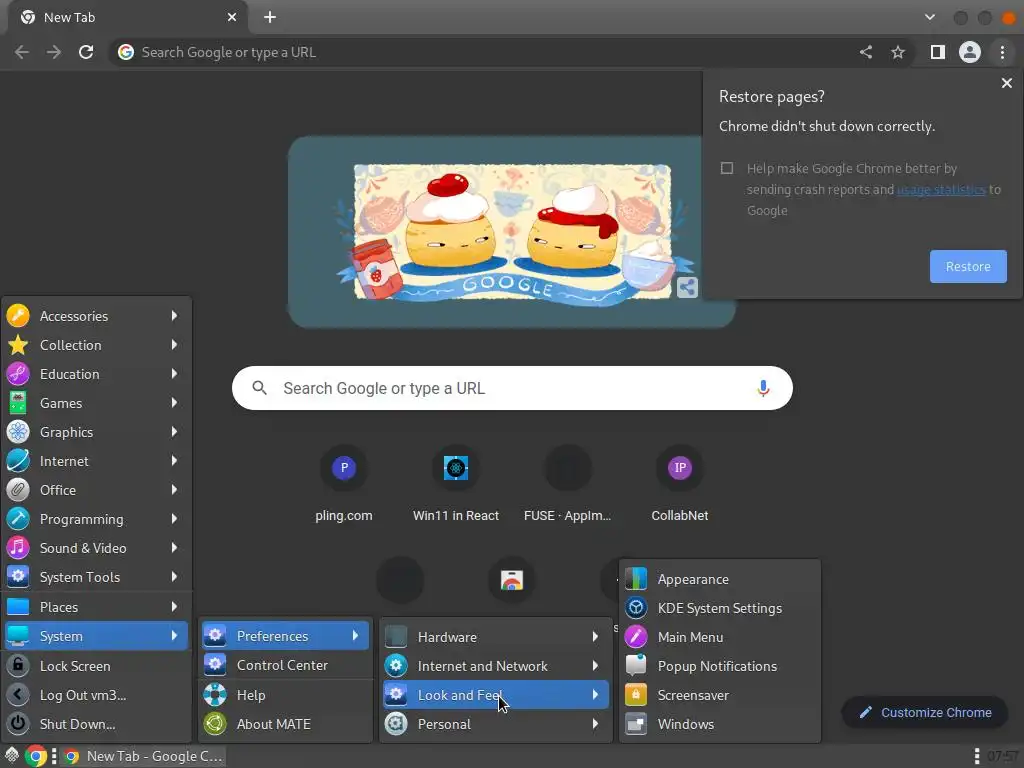Expand the Office submenu

(x=96, y=490)
